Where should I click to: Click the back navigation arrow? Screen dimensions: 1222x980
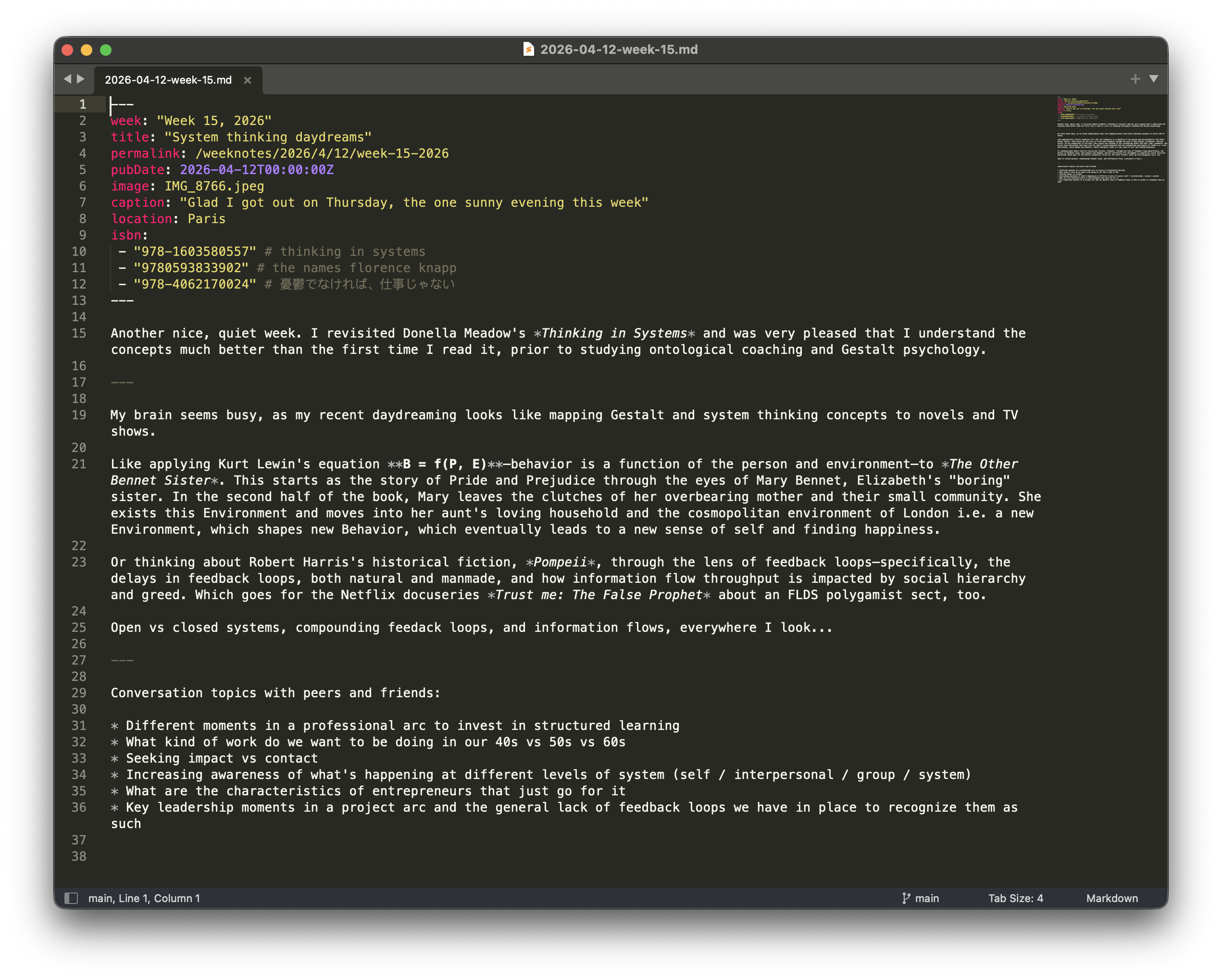tap(66, 79)
